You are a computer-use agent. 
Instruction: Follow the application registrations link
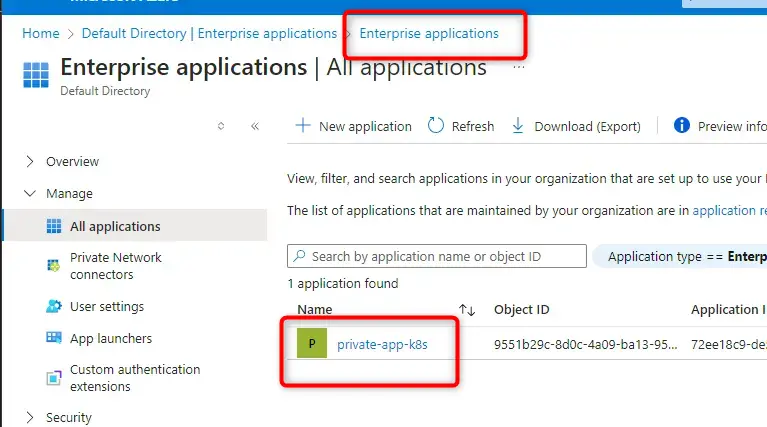729,210
